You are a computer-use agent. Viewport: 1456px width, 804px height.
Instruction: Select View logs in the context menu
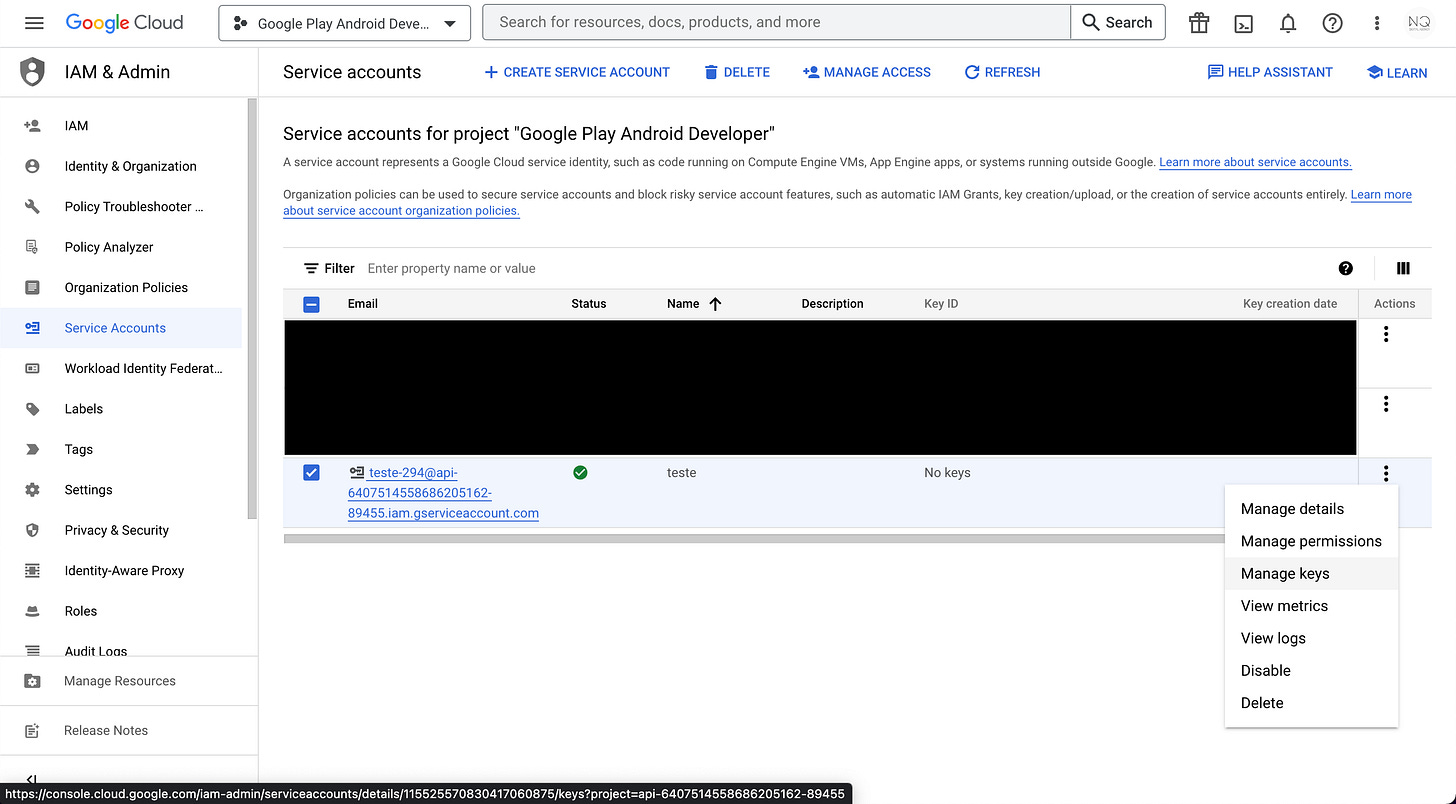[x=1311, y=638]
